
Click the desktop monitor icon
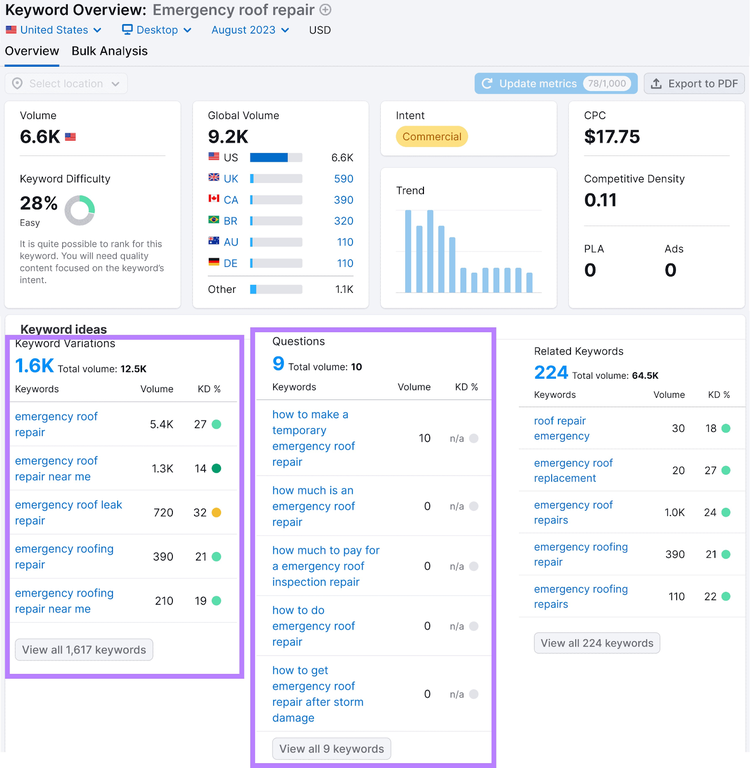pos(127,30)
